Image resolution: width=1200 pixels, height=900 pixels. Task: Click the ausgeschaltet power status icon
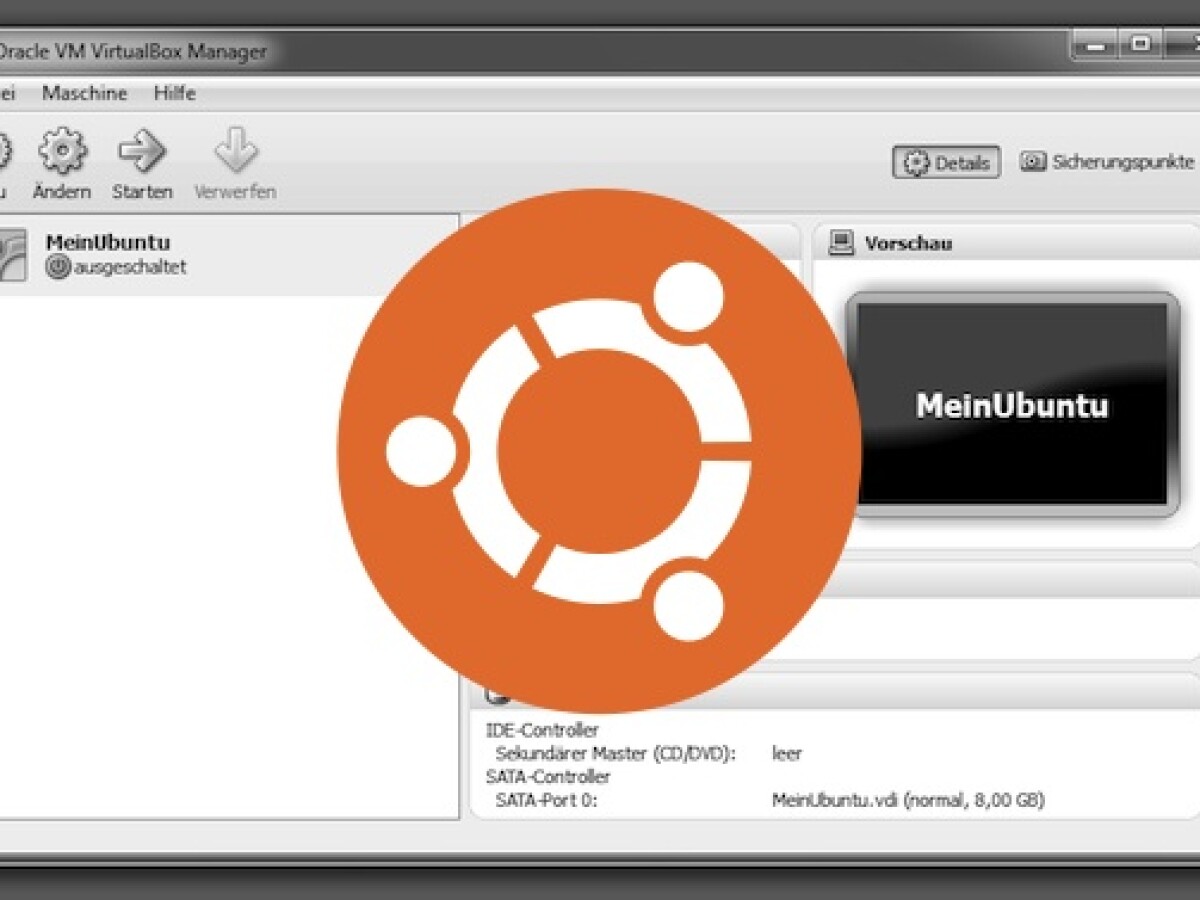point(58,267)
